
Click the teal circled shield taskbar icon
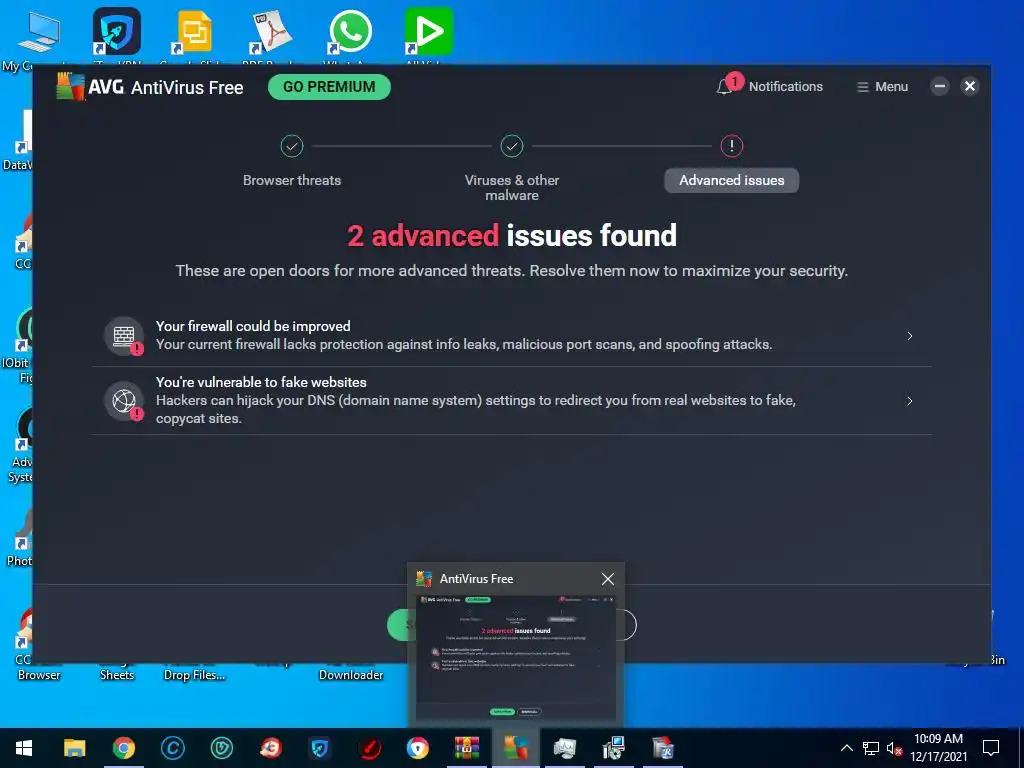click(221, 748)
